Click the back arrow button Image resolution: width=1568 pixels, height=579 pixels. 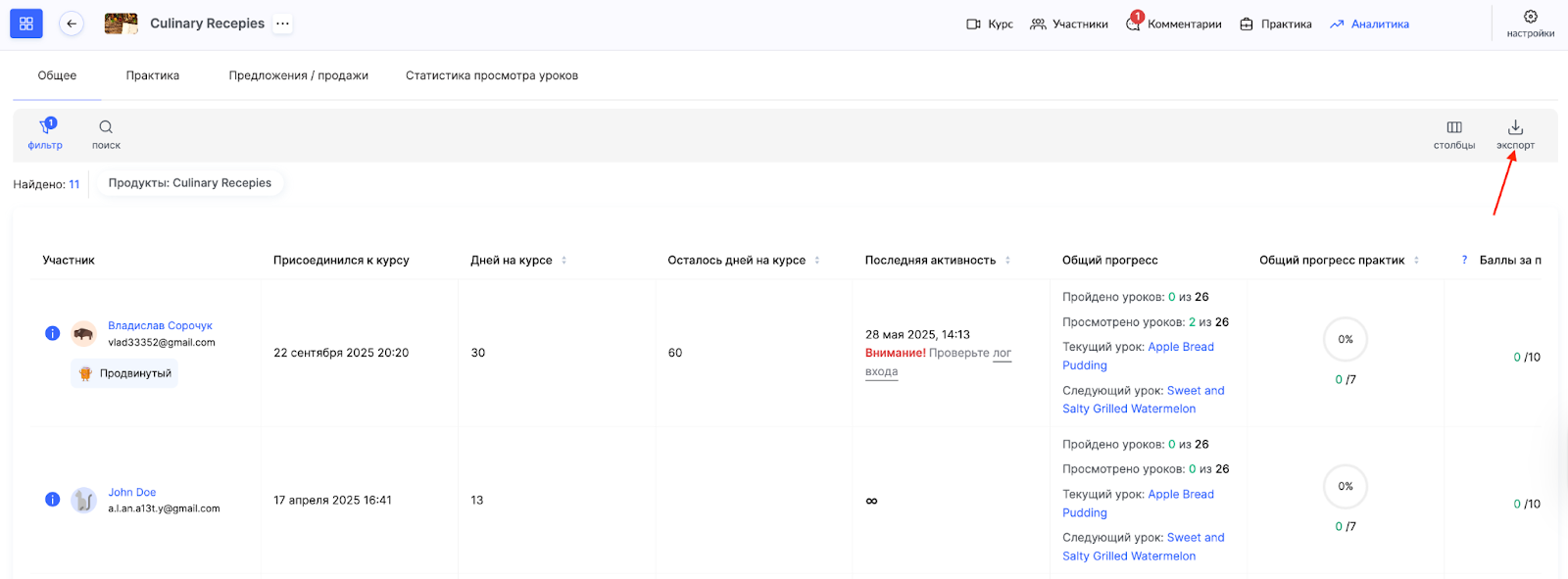coord(72,24)
